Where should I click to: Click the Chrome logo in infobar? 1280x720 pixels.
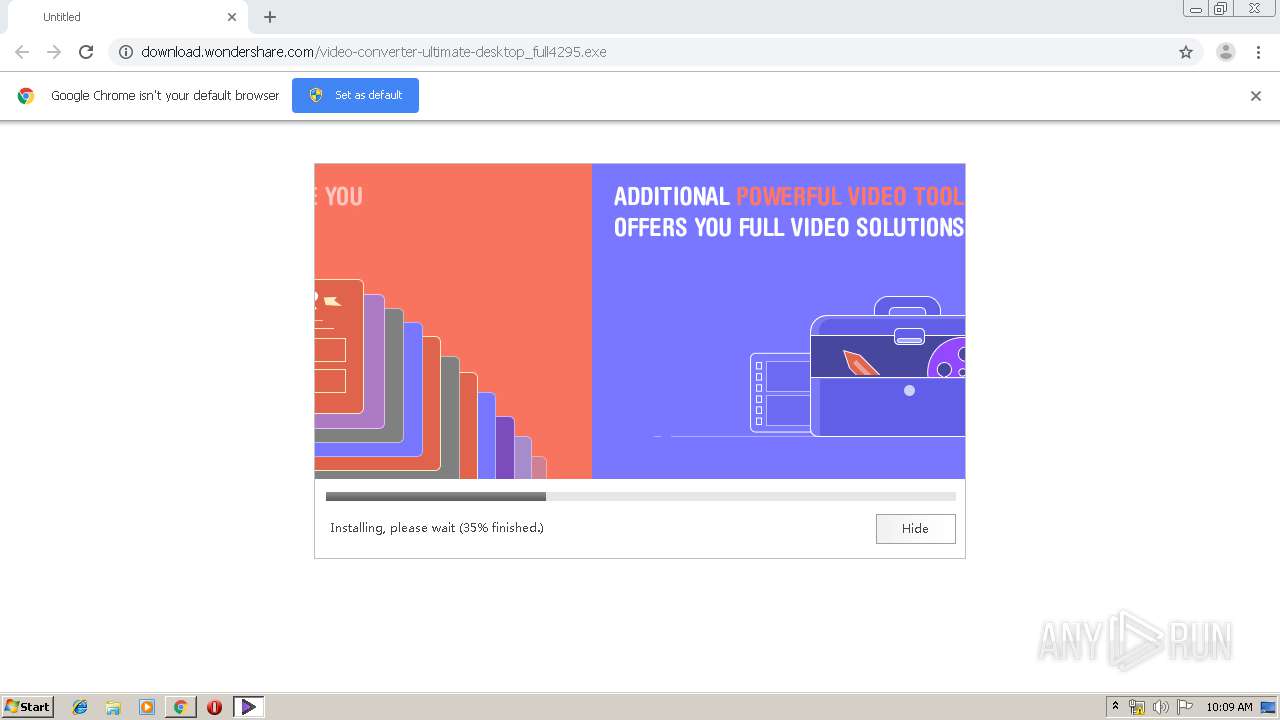26,96
